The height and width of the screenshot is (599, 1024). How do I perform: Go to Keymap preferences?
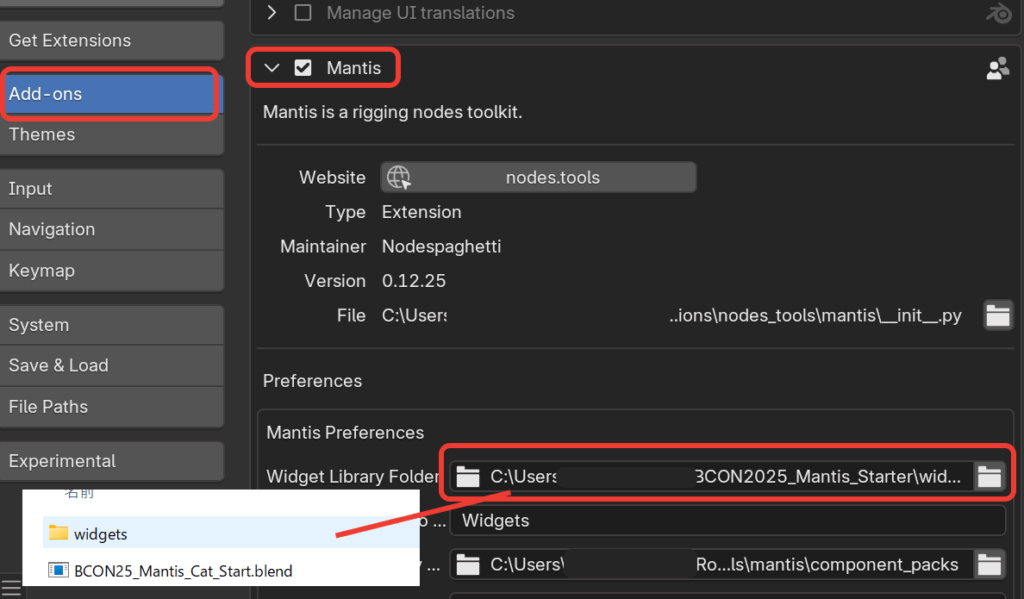(x=110, y=271)
